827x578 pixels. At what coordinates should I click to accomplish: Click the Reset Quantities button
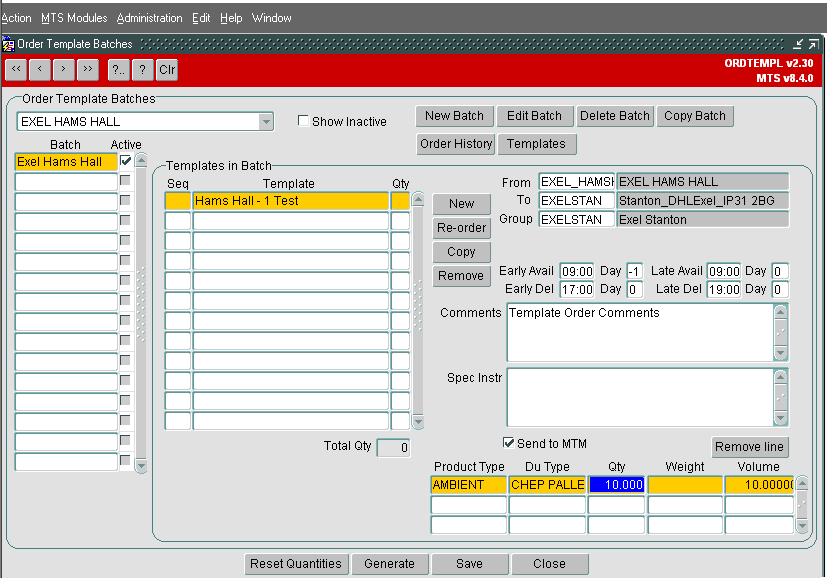click(296, 564)
